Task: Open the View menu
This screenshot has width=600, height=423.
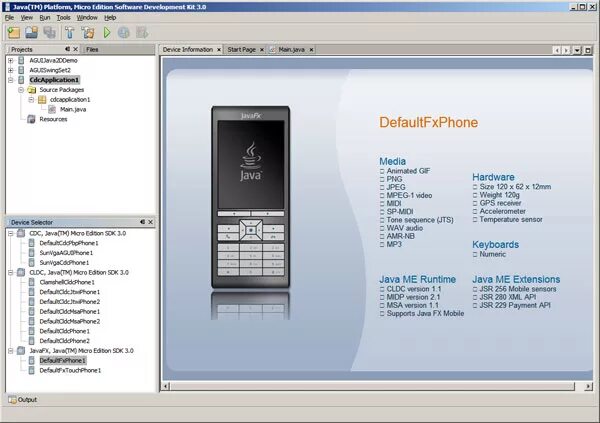Action: click(x=26, y=18)
